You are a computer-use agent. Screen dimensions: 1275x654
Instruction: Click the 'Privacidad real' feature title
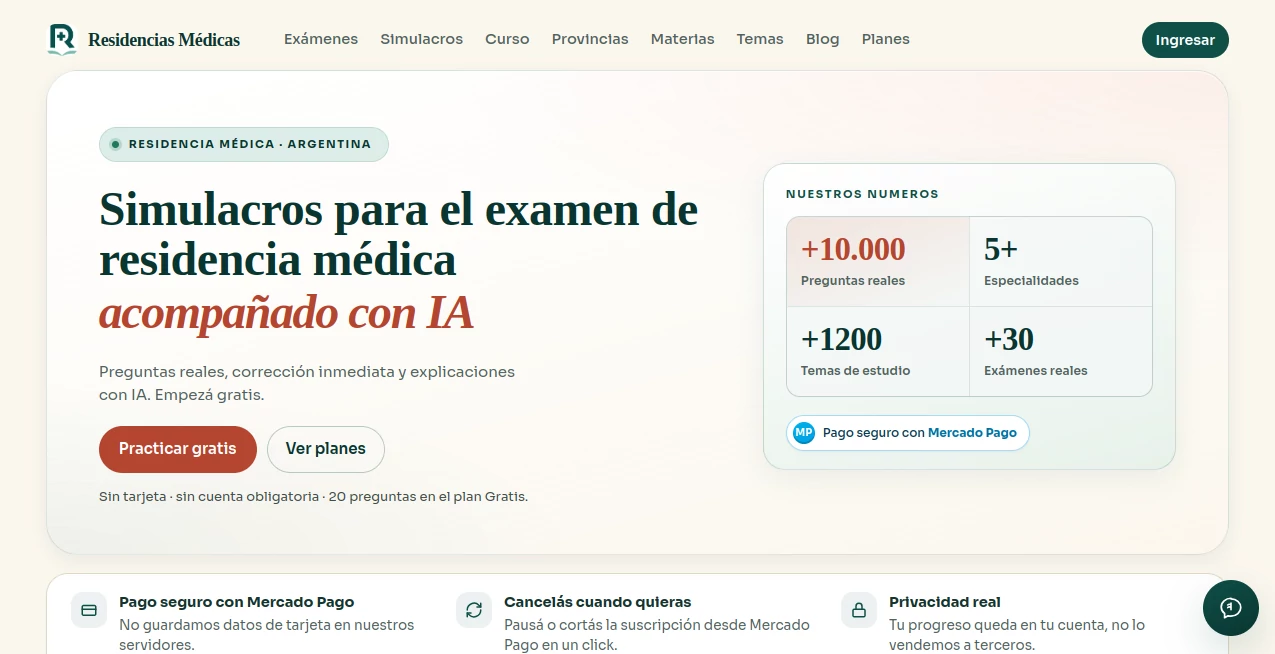pos(945,602)
